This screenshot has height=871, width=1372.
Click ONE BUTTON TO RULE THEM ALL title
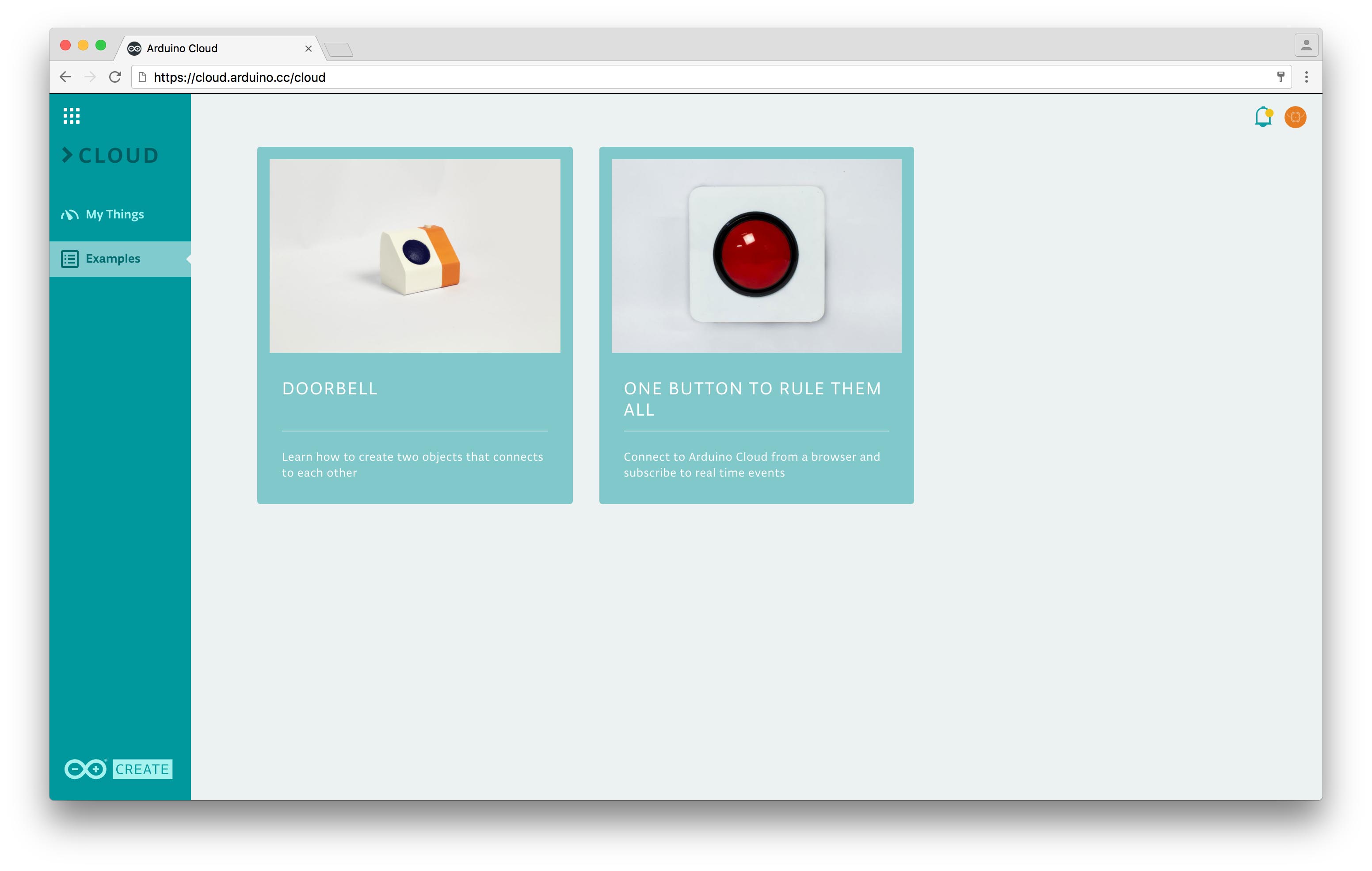pos(753,399)
